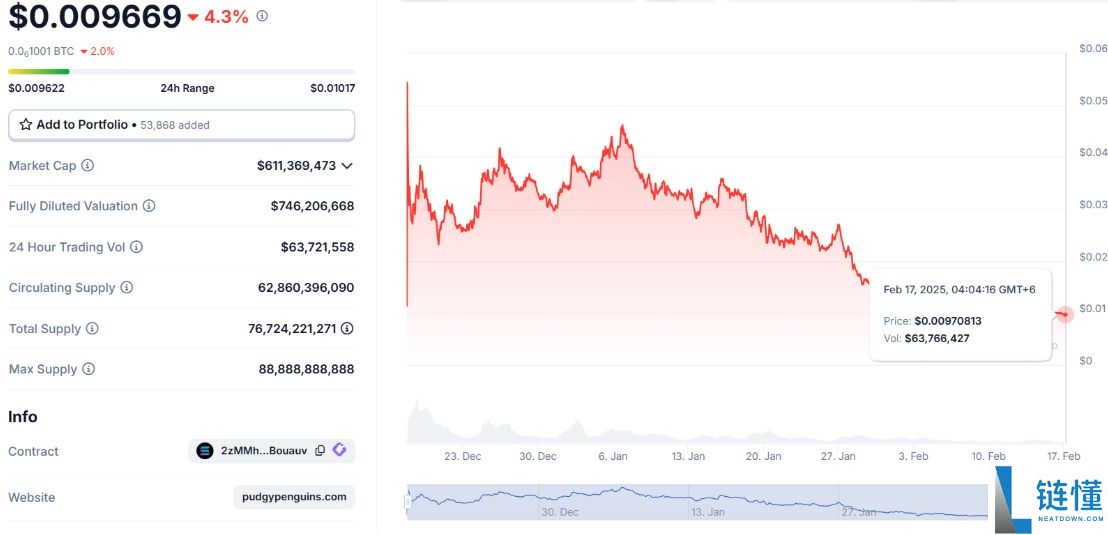Screen dimensions: 1108x535
Task: Click the info icon next to Total Supply label
Action: point(92,329)
